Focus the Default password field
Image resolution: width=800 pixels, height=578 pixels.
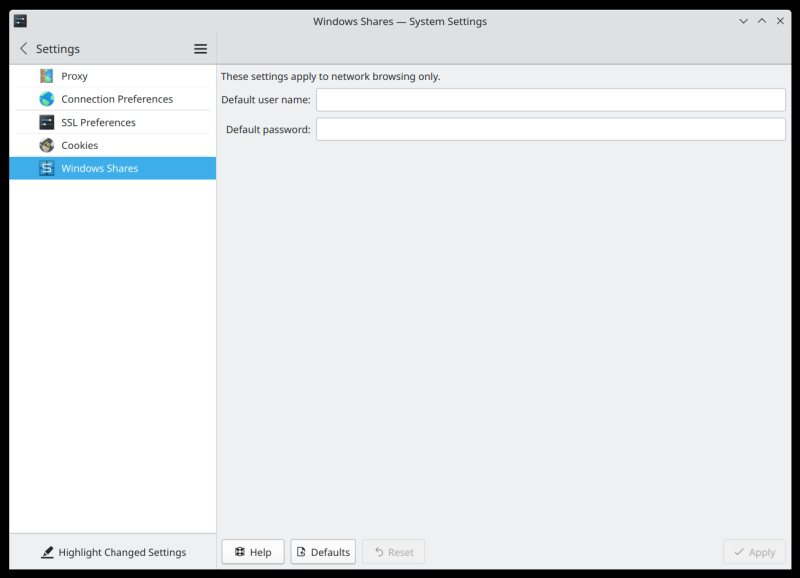551,130
